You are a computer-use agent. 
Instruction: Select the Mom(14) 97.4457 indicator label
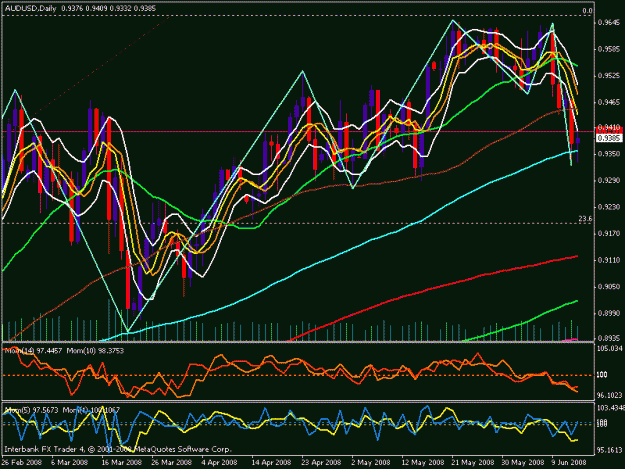coord(33,351)
